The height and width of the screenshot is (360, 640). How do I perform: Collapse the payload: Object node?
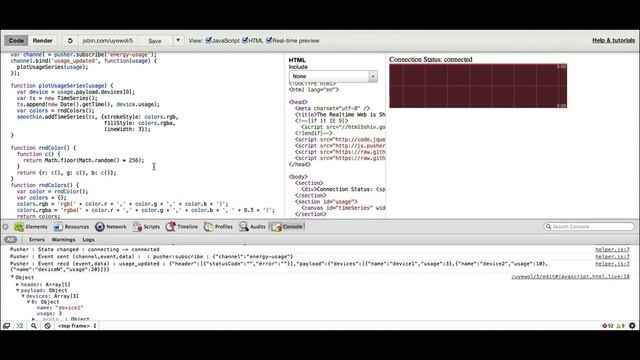(x=18, y=290)
